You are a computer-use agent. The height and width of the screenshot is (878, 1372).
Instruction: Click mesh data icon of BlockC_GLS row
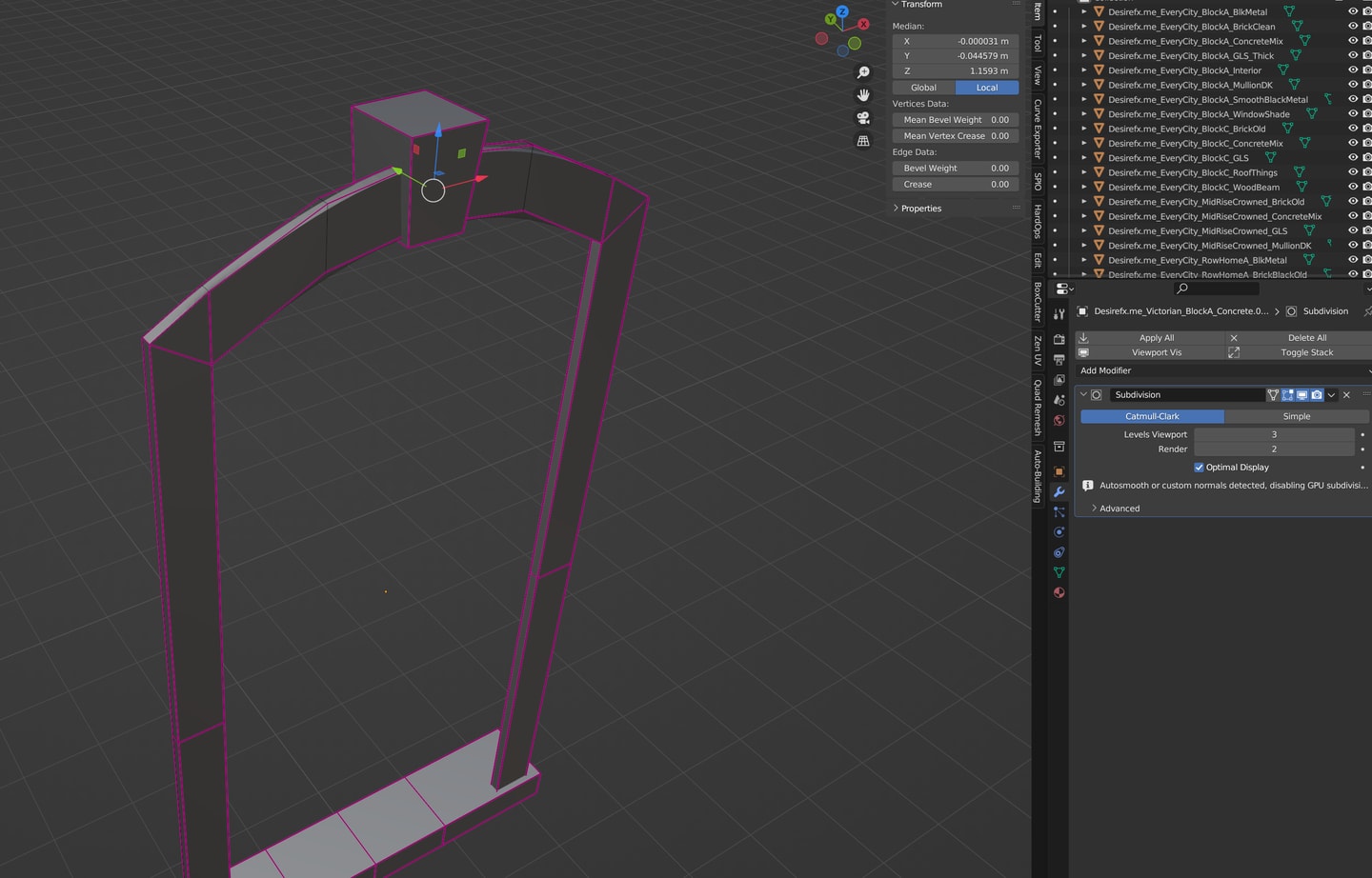(x=1270, y=158)
